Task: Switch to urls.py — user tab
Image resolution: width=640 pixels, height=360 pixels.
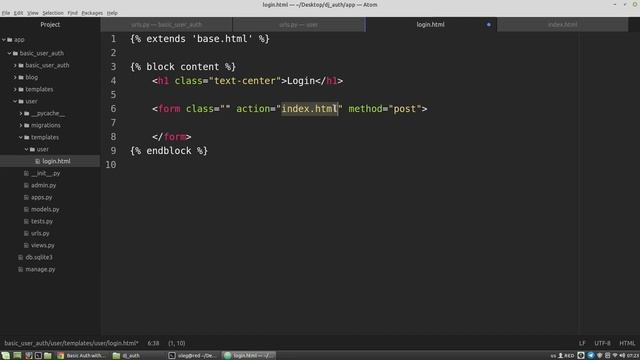Action: tap(298, 24)
